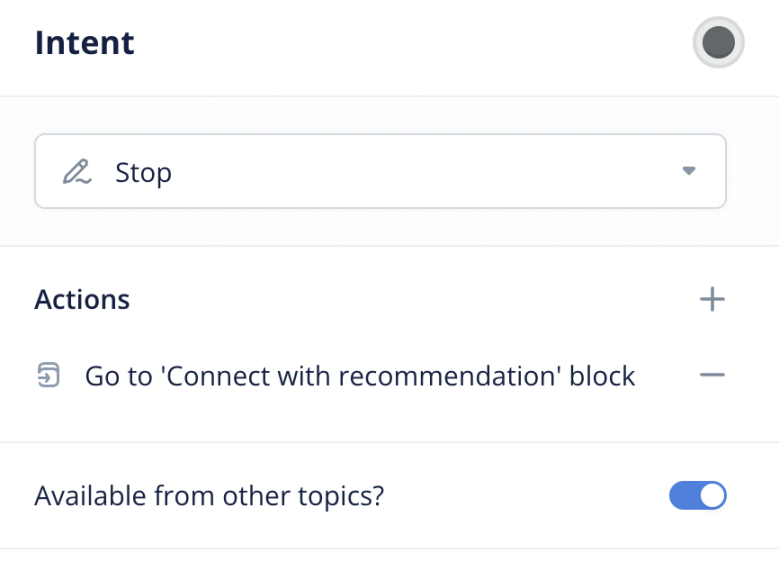The width and height of the screenshot is (779, 562).
Task: Toggle off 'Available from other topics?' switch
Action: pyautogui.click(x=697, y=496)
